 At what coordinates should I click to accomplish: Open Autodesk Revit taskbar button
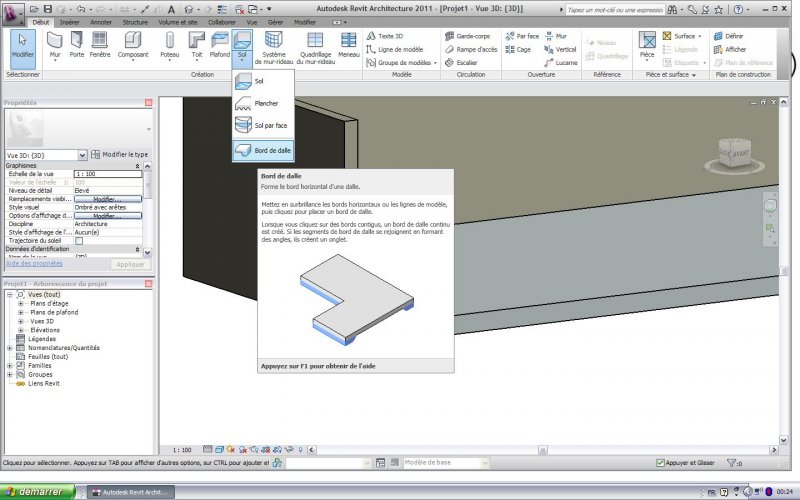pyautogui.click(x=131, y=492)
